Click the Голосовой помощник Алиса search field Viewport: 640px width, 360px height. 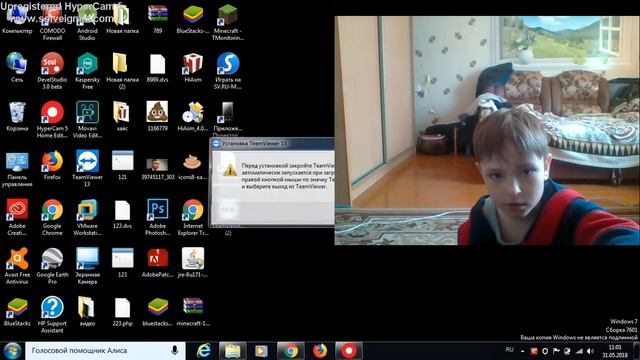point(105,351)
